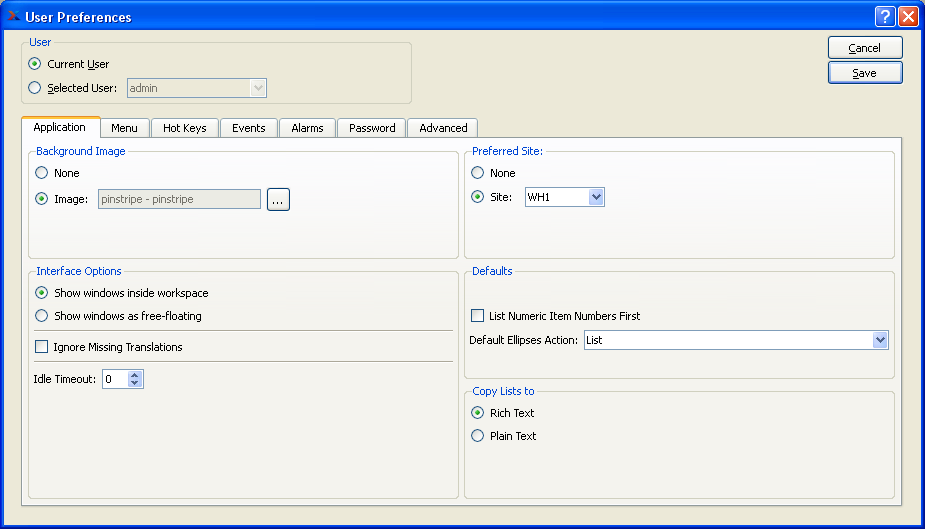The image size is (925, 529).
Task: Click the Cancel button
Action: [x=865, y=48]
